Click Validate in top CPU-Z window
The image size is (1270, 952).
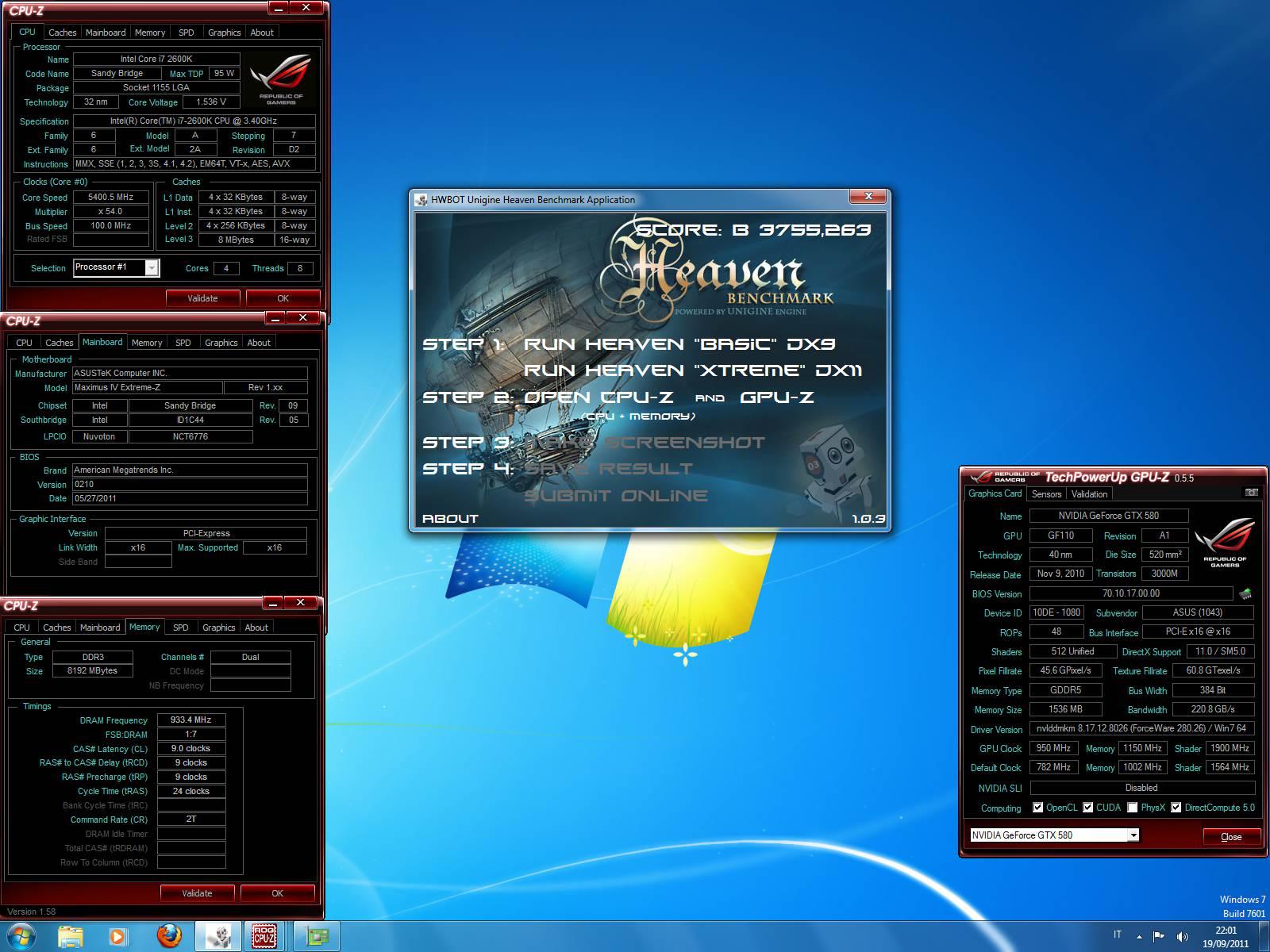(202, 298)
